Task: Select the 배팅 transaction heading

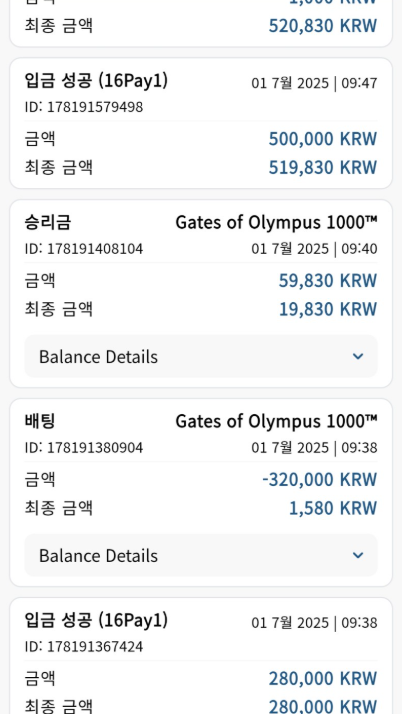Action: pyautogui.click(x=40, y=421)
